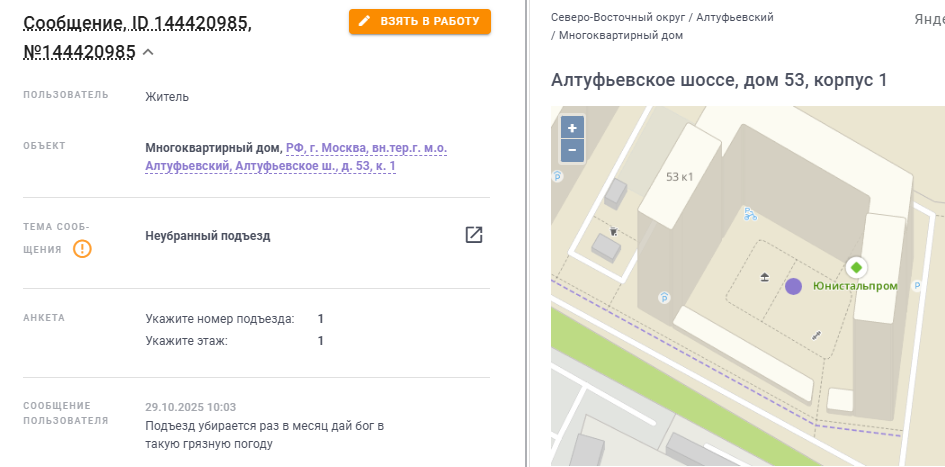Click the message title 'Сообщение, ID 144420985'
Image resolution: width=945 pixels, height=467 pixels.
[137, 22]
